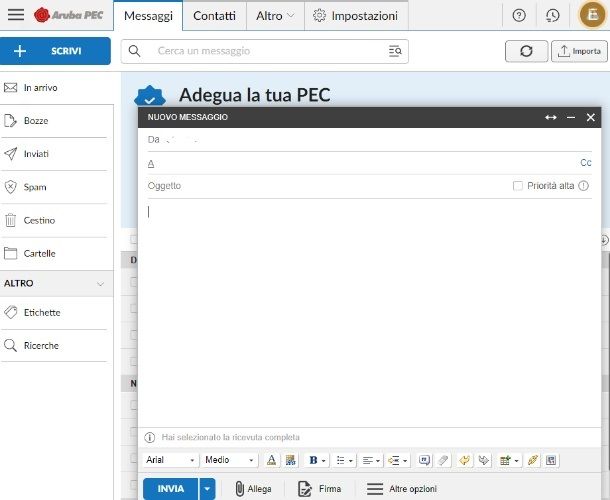
Task: Open the In arrivo folder
Action: tap(56, 88)
